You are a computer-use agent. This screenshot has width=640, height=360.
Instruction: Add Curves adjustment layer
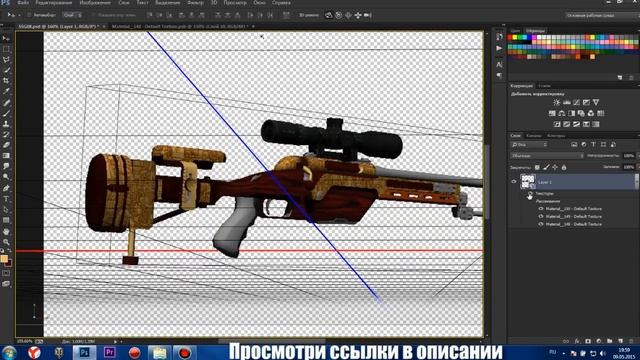coord(576,102)
